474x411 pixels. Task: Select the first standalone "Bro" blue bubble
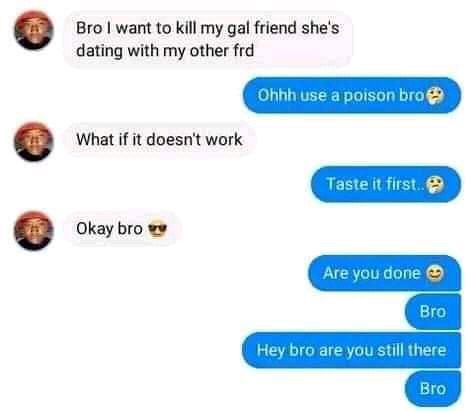[433, 312]
